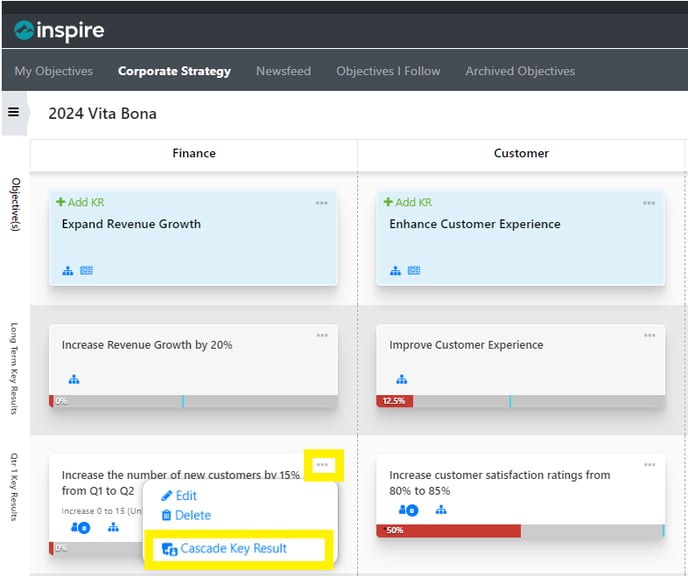688x576 pixels.
Task: Open options for customer satisfaction ratings card
Action: coord(649,465)
